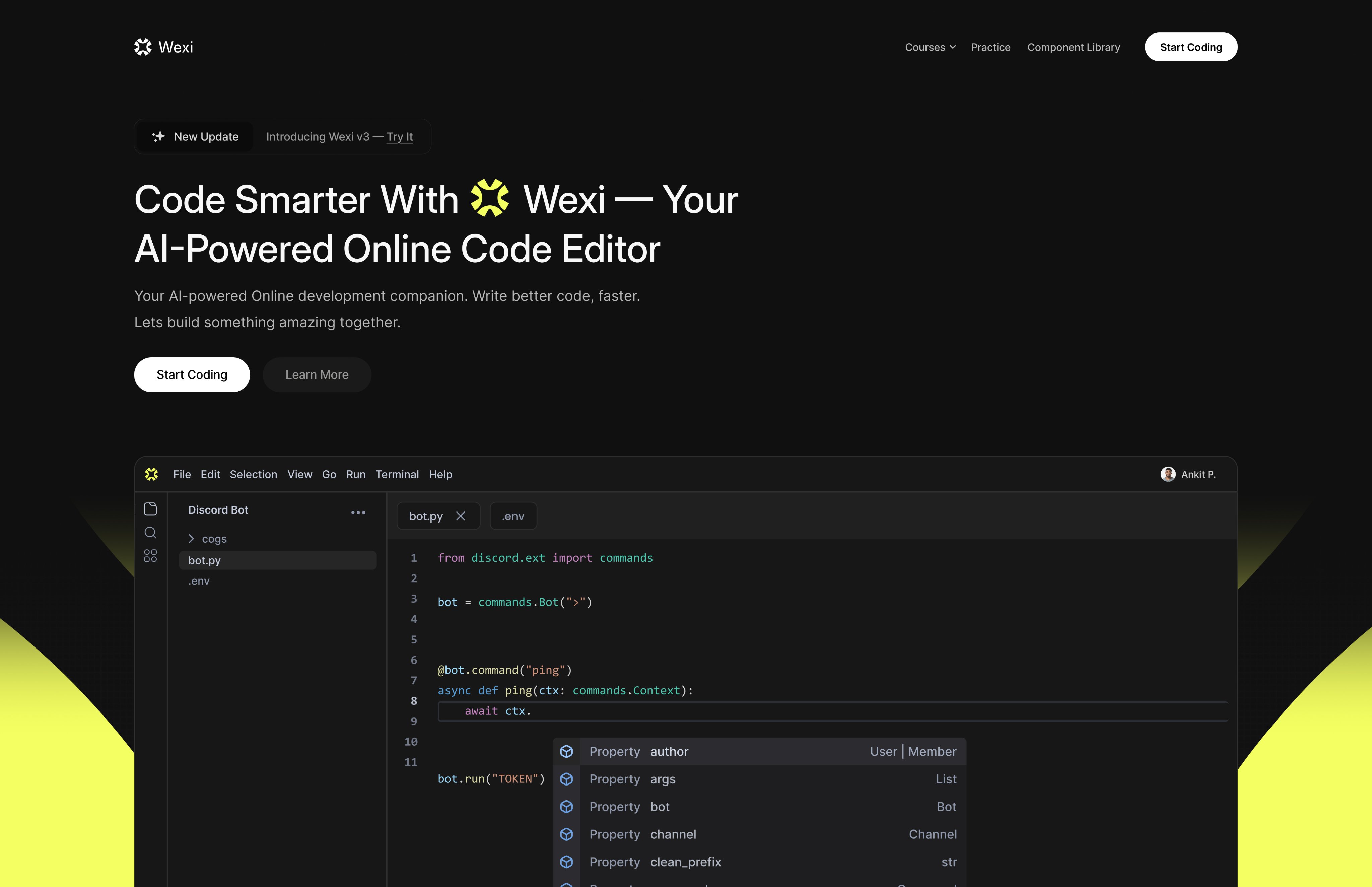Open the Selection menu
The width and height of the screenshot is (1372, 887).
point(254,474)
